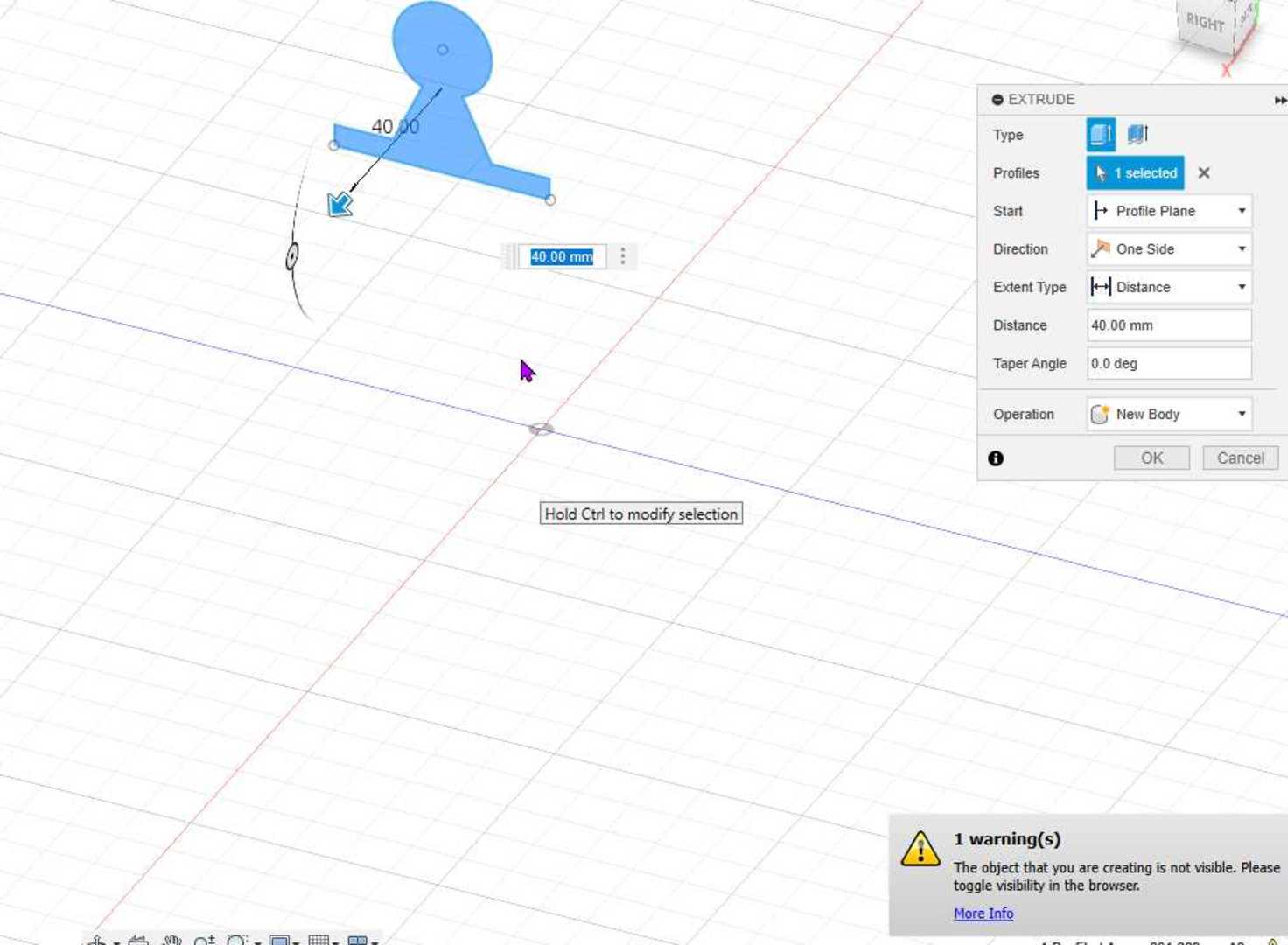
Task: Click the origin point marker on the grid
Action: pyautogui.click(x=541, y=429)
